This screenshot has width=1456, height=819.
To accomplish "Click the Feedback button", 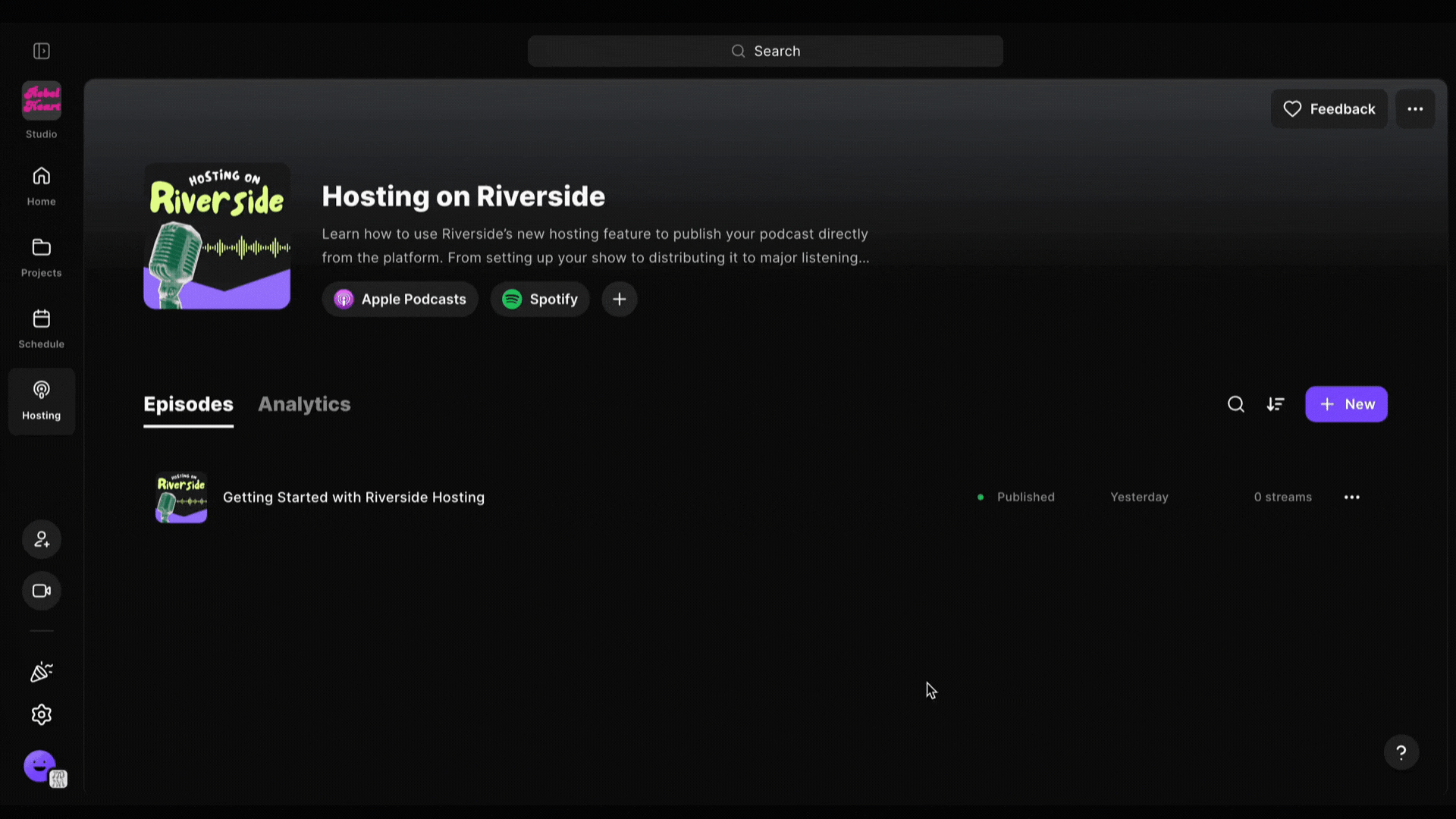I will coord(1329,109).
